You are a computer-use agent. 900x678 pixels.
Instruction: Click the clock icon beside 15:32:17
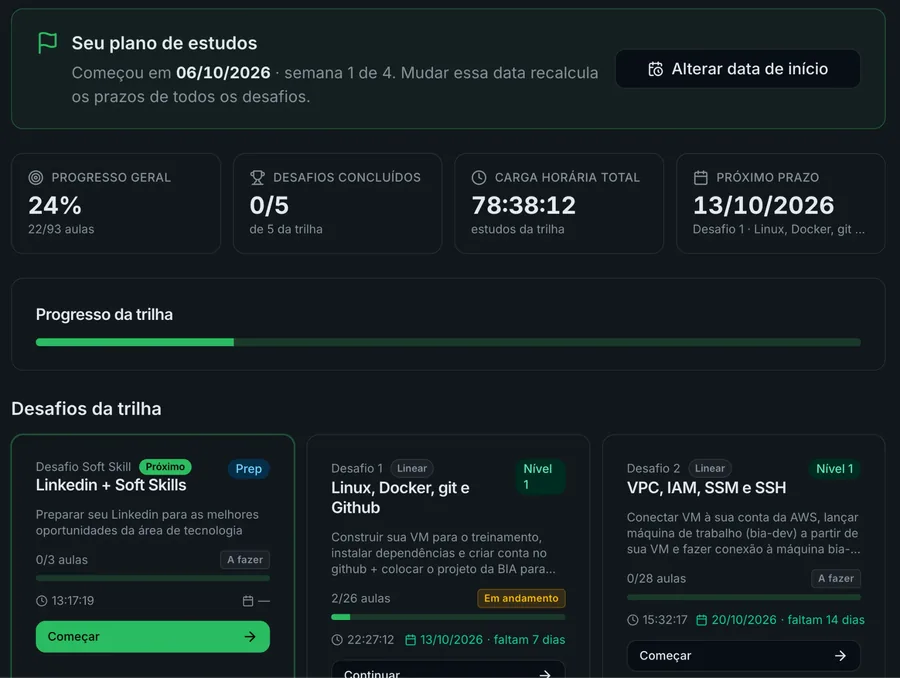(633, 620)
